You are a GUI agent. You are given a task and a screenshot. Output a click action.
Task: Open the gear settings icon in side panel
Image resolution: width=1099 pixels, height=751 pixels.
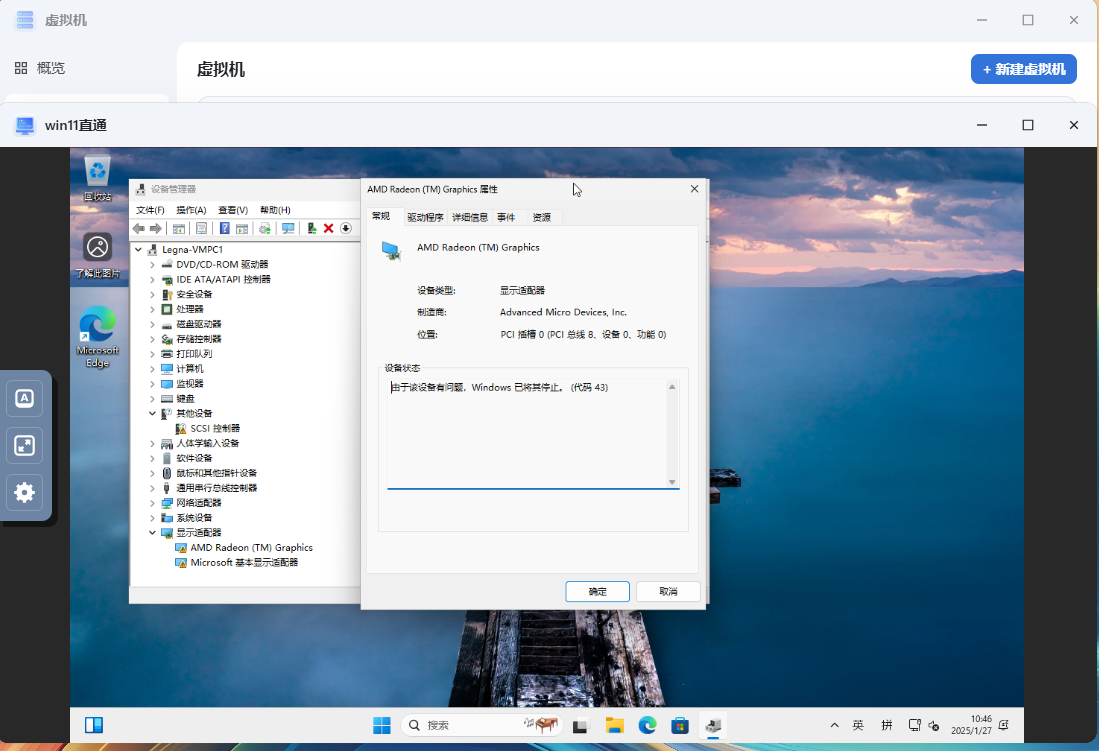coord(25,492)
